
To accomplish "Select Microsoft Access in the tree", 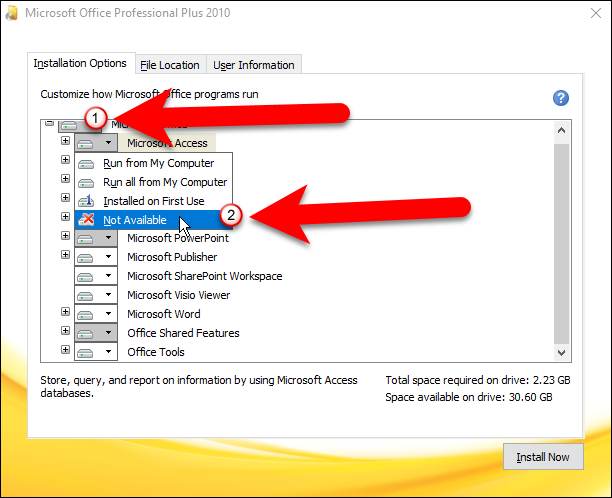I will click(167, 143).
